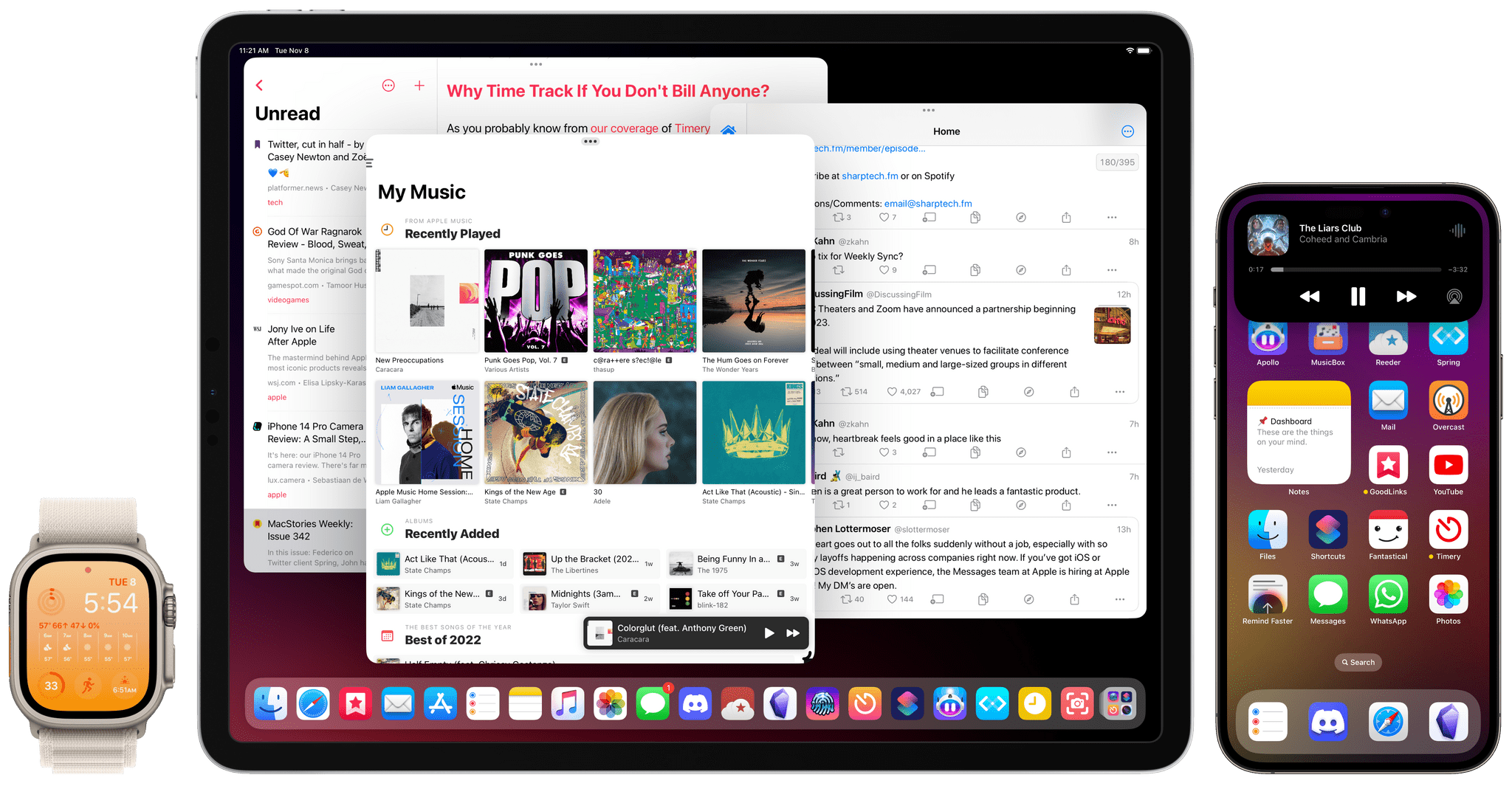
Task: Open Finder from the iPad dock
Action: coord(270,703)
